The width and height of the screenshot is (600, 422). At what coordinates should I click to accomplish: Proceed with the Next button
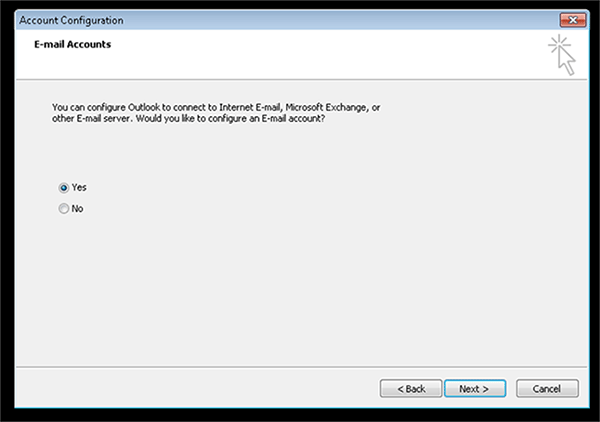pos(475,389)
